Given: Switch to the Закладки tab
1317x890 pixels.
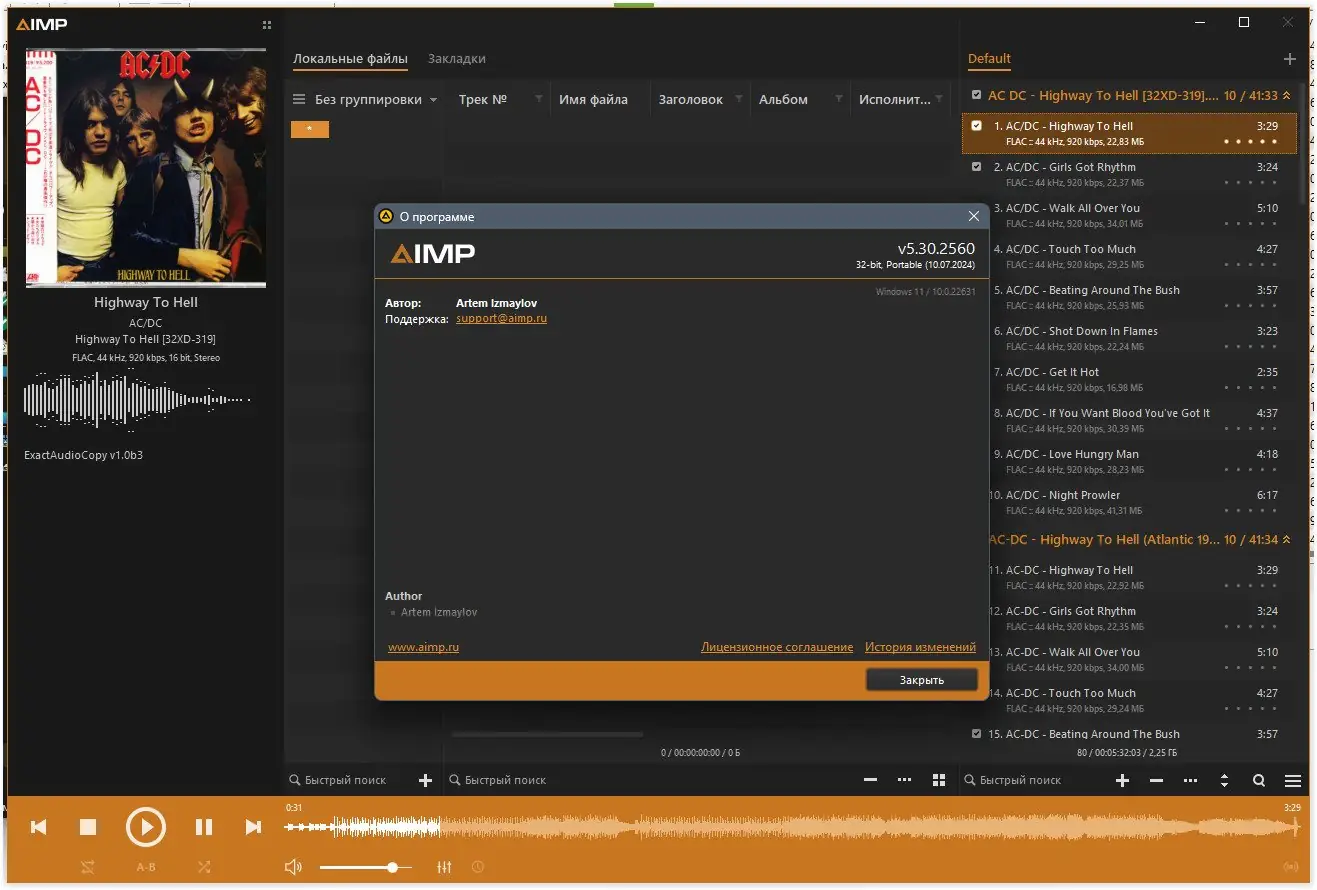Looking at the screenshot, I should tap(457, 59).
